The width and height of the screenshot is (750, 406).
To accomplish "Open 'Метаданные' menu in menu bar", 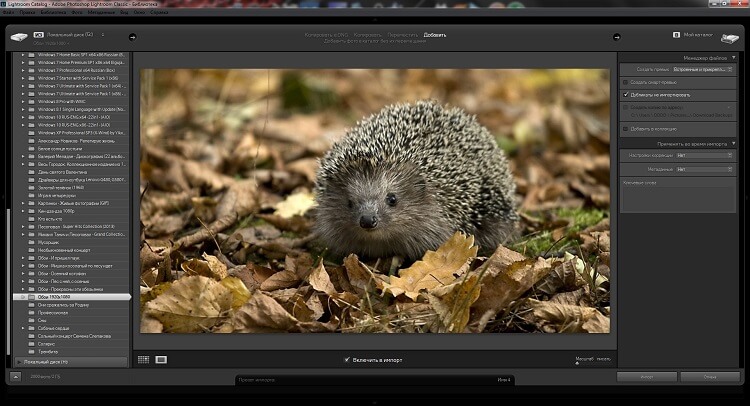I will coord(102,12).
